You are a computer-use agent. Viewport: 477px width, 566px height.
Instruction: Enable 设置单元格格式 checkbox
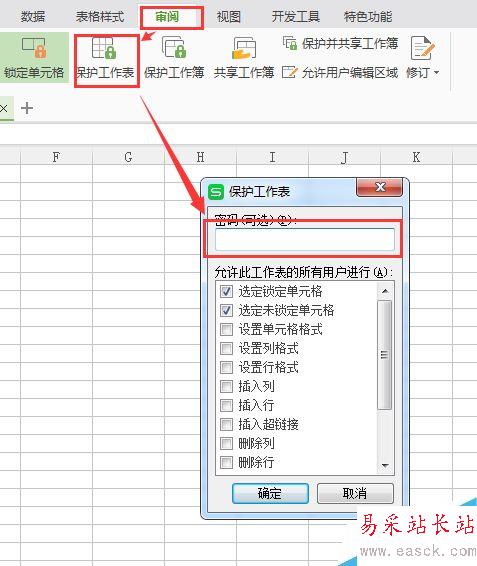[226, 329]
